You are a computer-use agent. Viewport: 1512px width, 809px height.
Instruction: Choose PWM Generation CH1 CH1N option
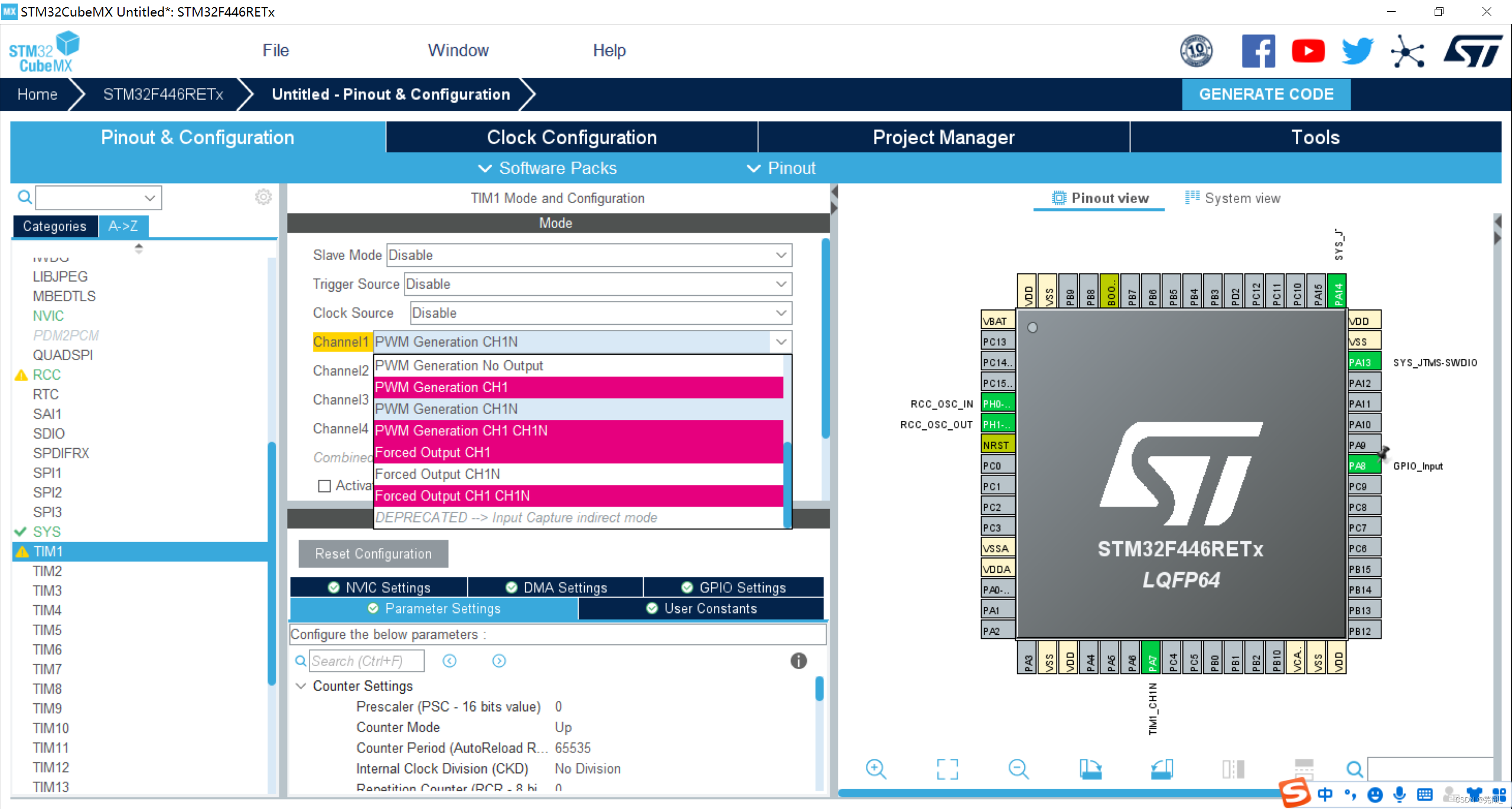579,430
